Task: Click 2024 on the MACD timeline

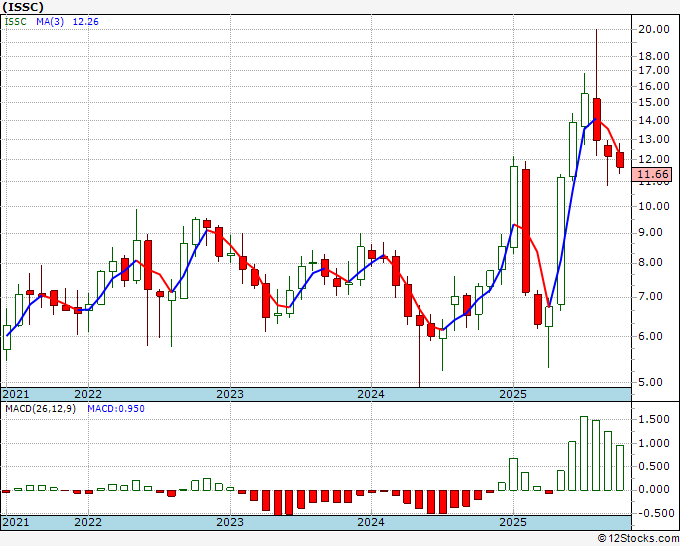Action: (x=371, y=522)
